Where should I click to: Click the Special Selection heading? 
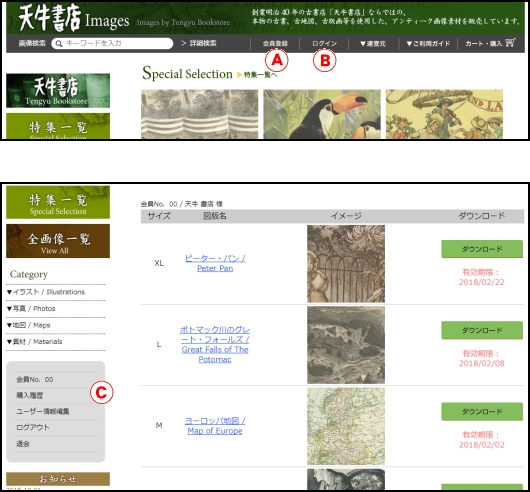pyautogui.click(x=187, y=73)
